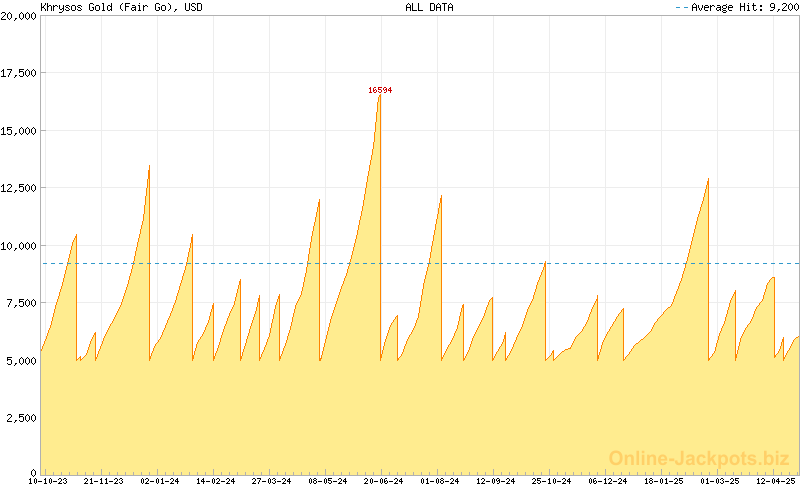Select the 5,000 y-axis value label
Screen dimensions: 800x490
[x=21, y=360]
